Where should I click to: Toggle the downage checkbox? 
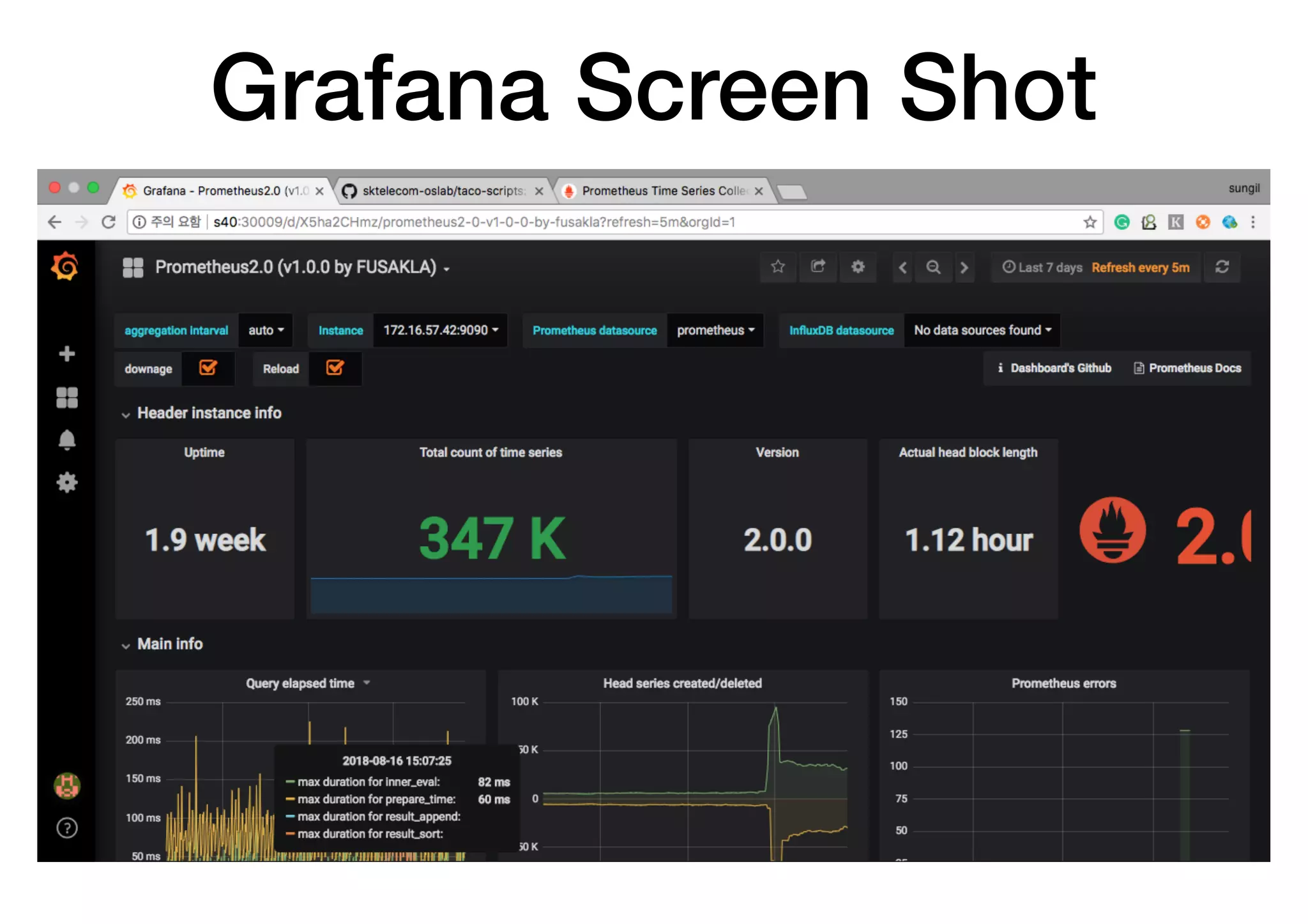[208, 368]
